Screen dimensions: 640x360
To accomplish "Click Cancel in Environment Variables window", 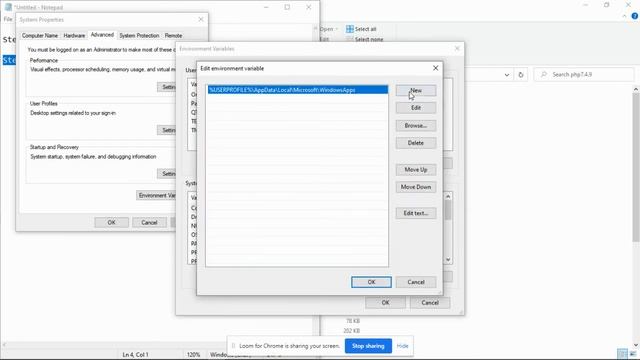I will pos(430,302).
